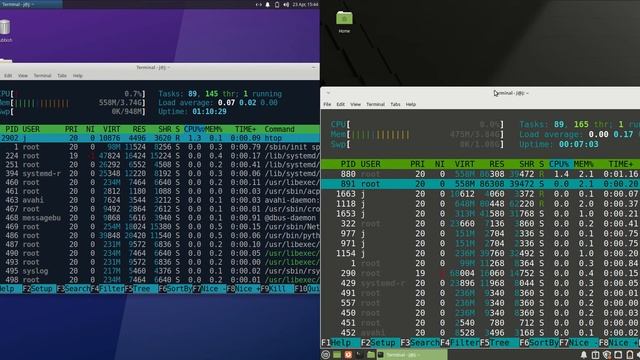Image resolution: width=640 pixels, height=360 pixels.
Task: Open Terminal menu in left terminal window
Action: 42,76
